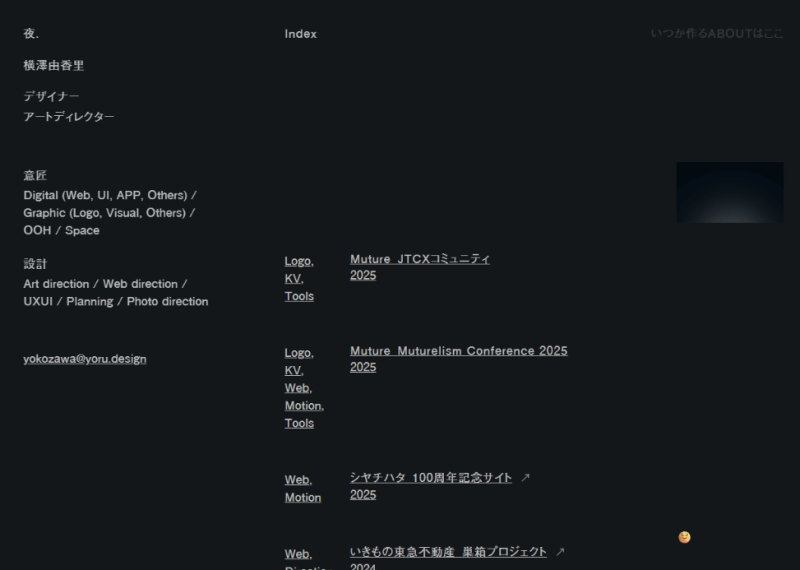800x570 pixels.
Task: Filter by Web tag in Muturelism Conference row
Action: [x=297, y=388]
